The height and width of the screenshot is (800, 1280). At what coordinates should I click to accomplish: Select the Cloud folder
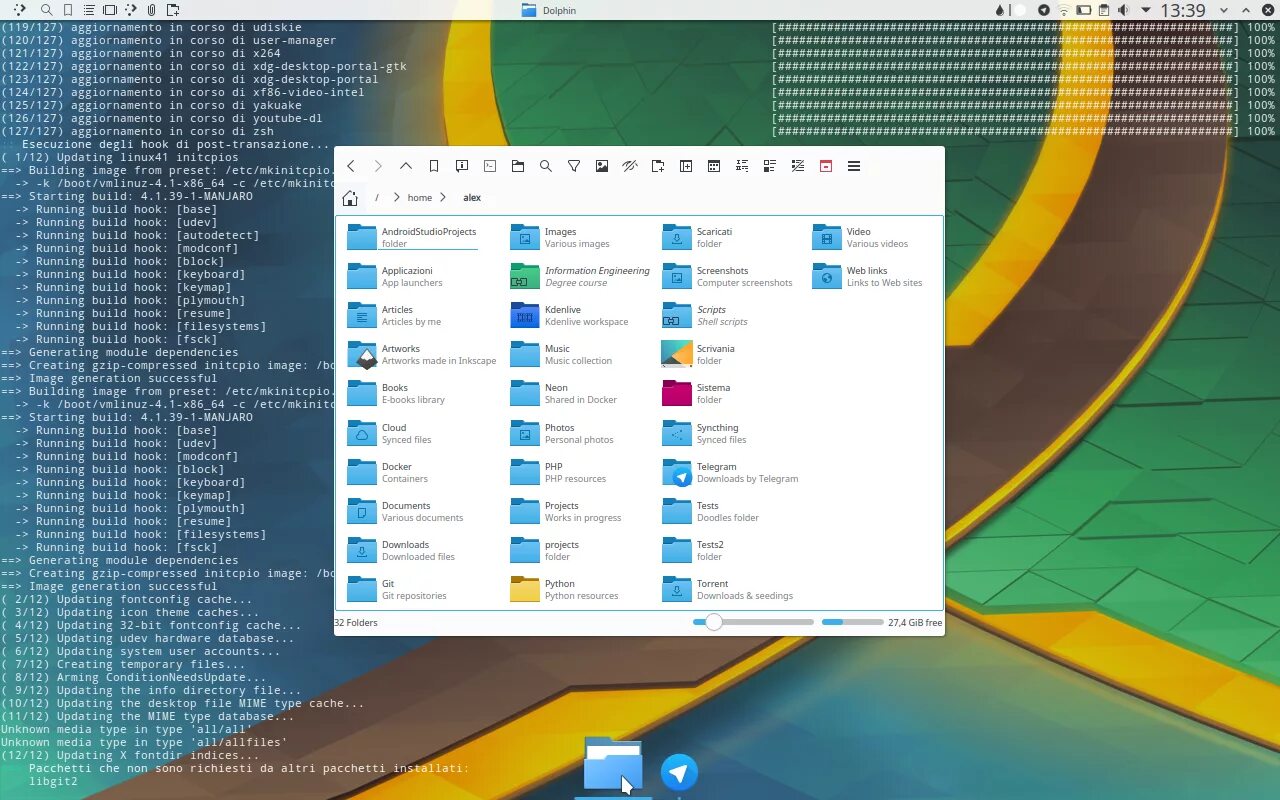(x=389, y=433)
